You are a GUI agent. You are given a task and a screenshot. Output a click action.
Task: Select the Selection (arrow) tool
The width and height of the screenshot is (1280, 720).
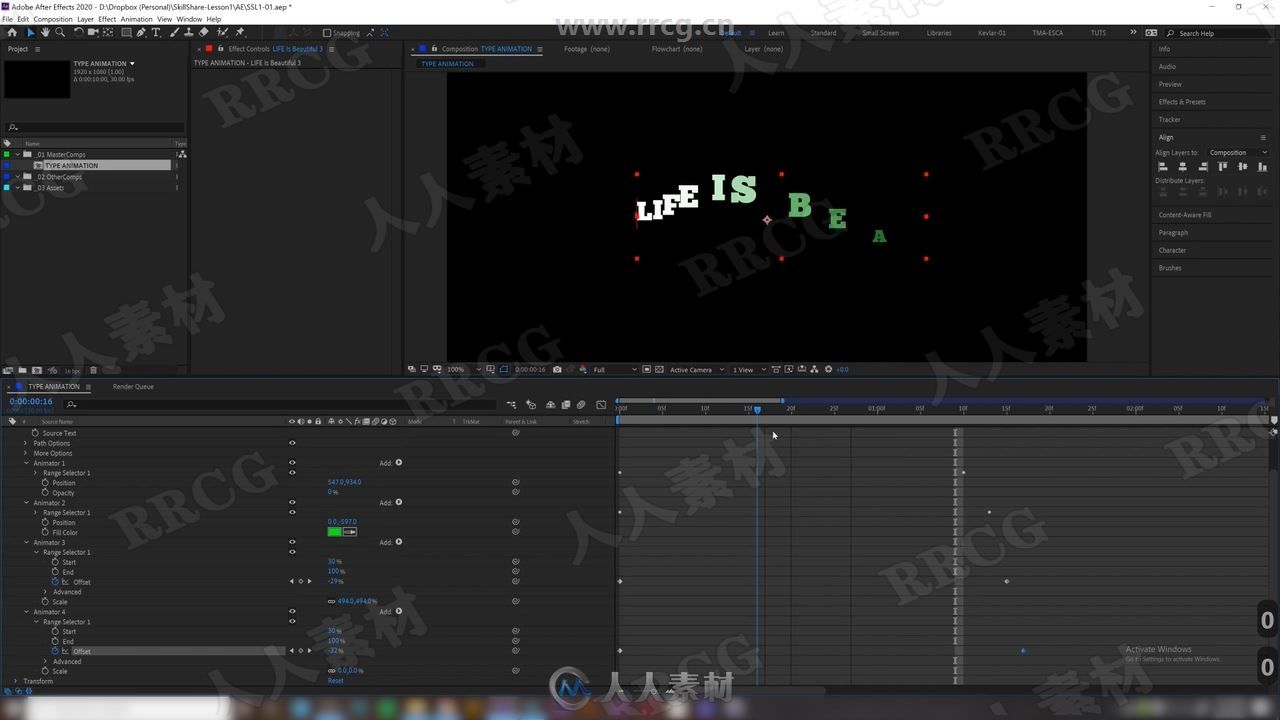click(x=30, y=32)
